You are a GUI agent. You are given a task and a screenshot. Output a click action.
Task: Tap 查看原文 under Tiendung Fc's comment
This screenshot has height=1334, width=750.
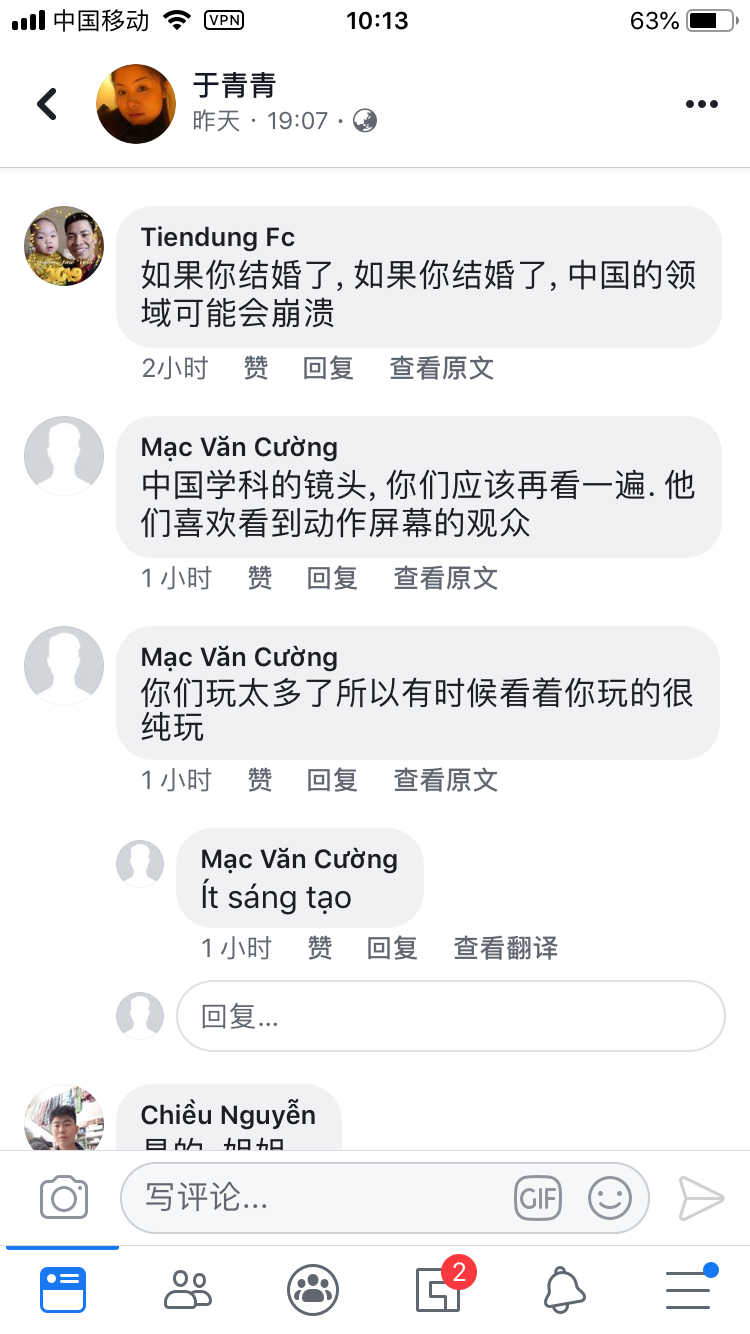(x=442, y=368)
